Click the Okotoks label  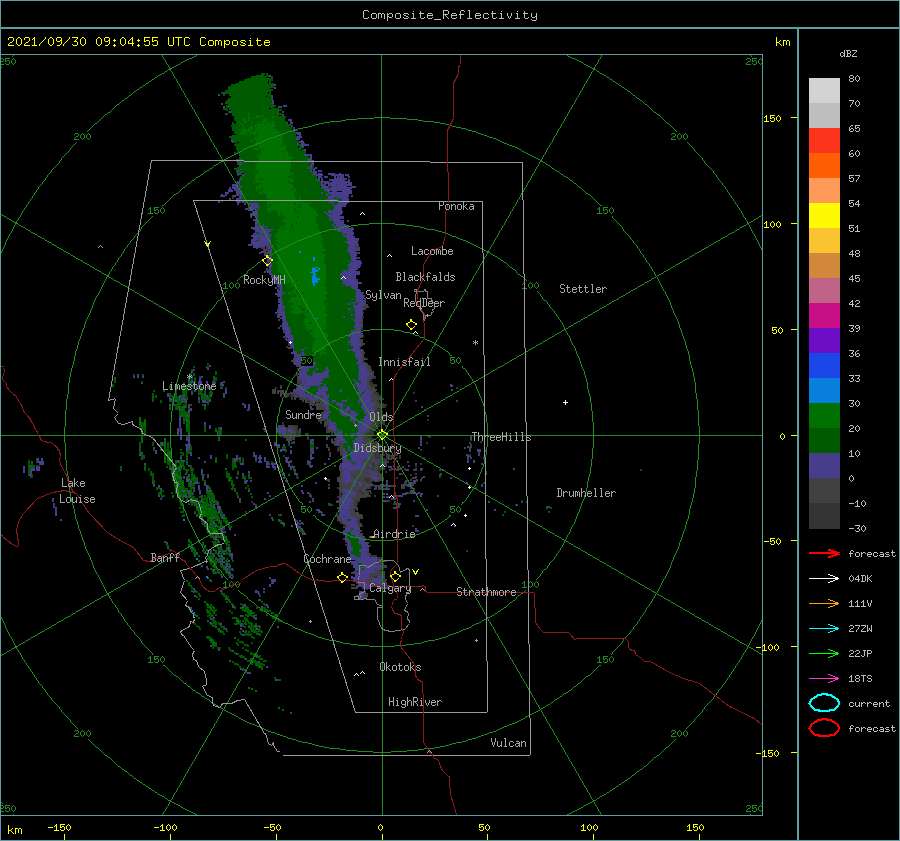tap(400, 667)
